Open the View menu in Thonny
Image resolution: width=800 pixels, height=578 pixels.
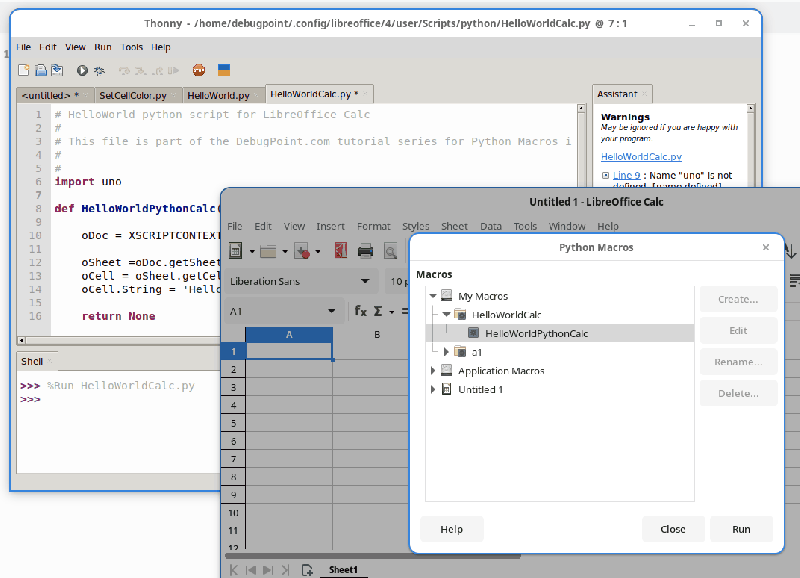[75, 47]
